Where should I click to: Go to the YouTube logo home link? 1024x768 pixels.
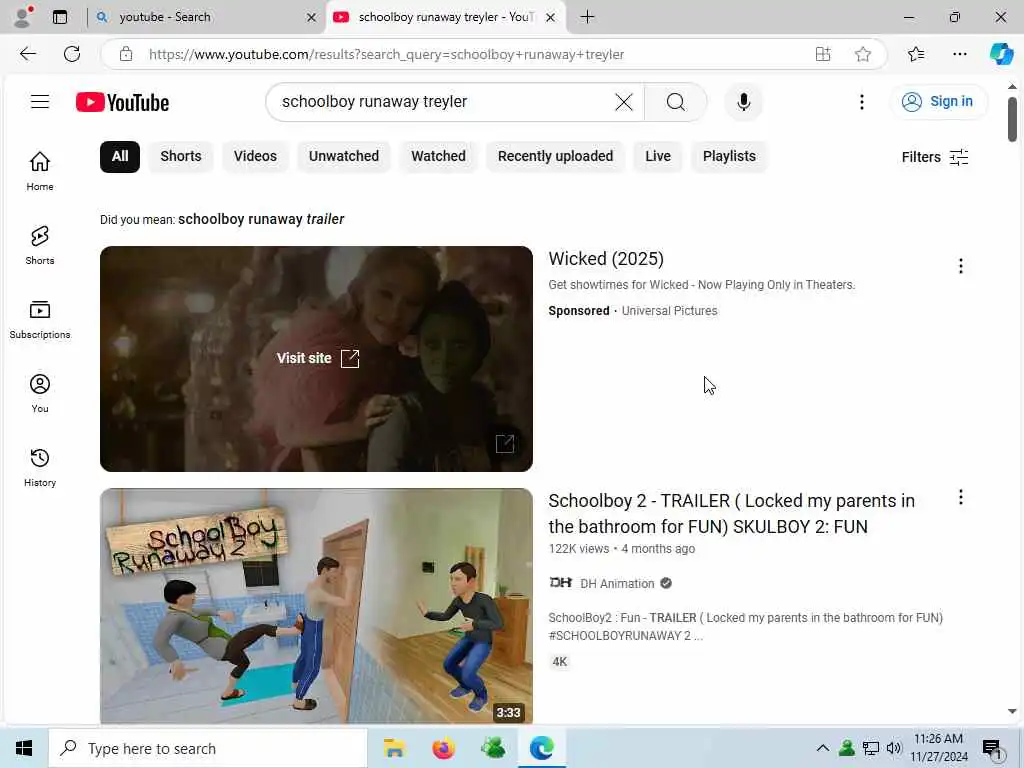(x=122, y=103)
